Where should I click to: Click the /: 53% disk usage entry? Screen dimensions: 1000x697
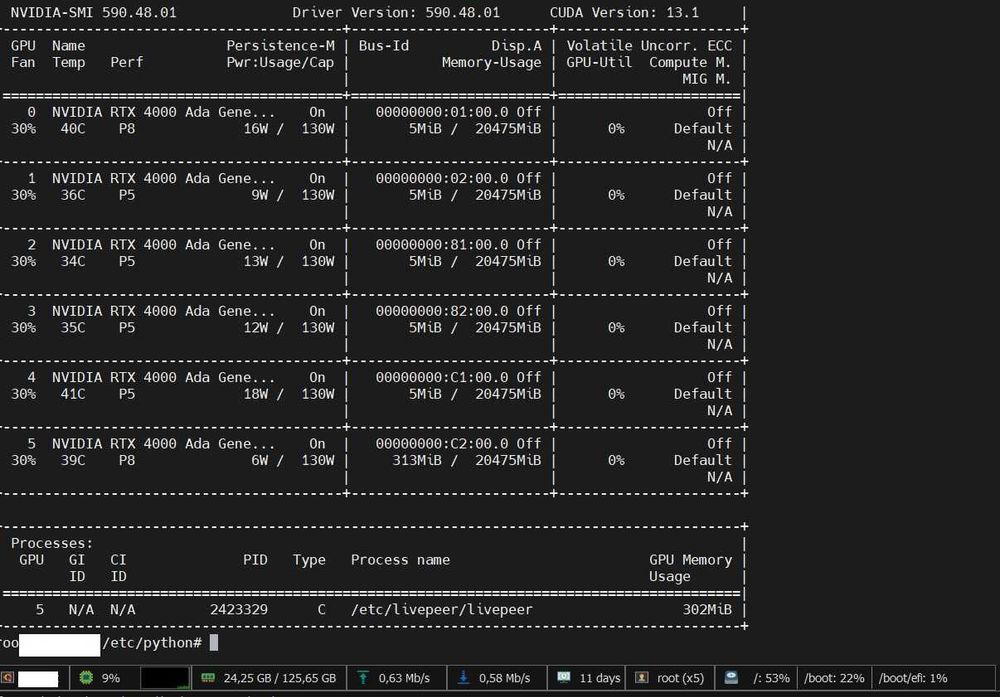[771, 678]
